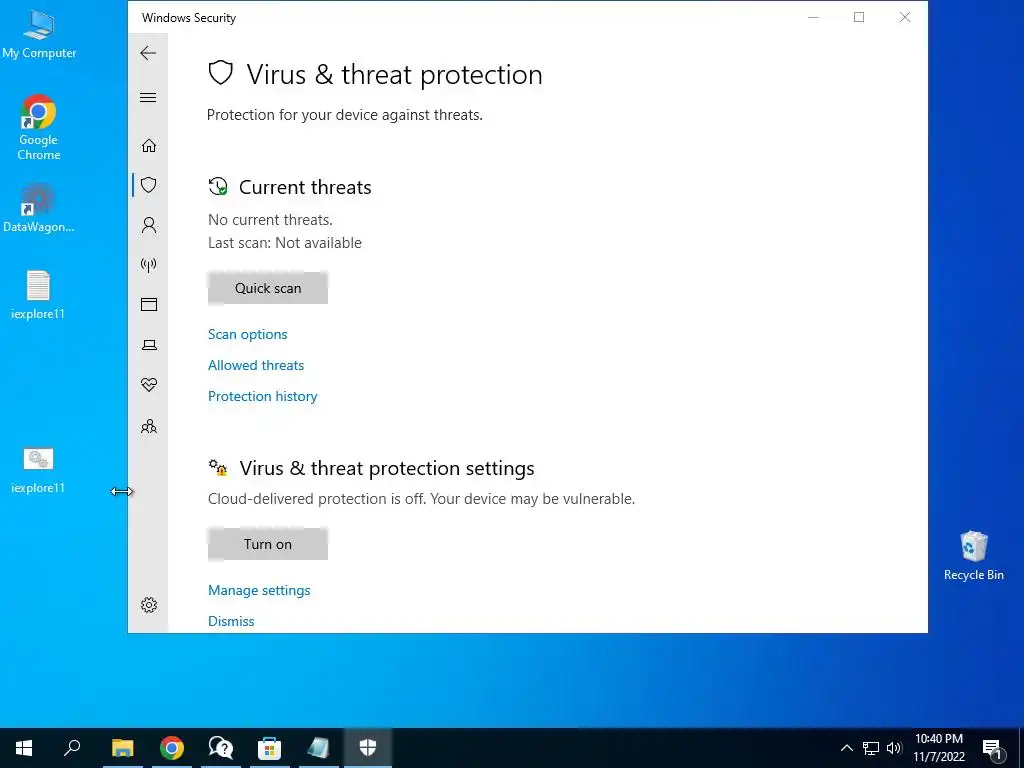The image size is (1024, 768).
Task: Open Manage settings link
Action: click(x=259, y=590)
